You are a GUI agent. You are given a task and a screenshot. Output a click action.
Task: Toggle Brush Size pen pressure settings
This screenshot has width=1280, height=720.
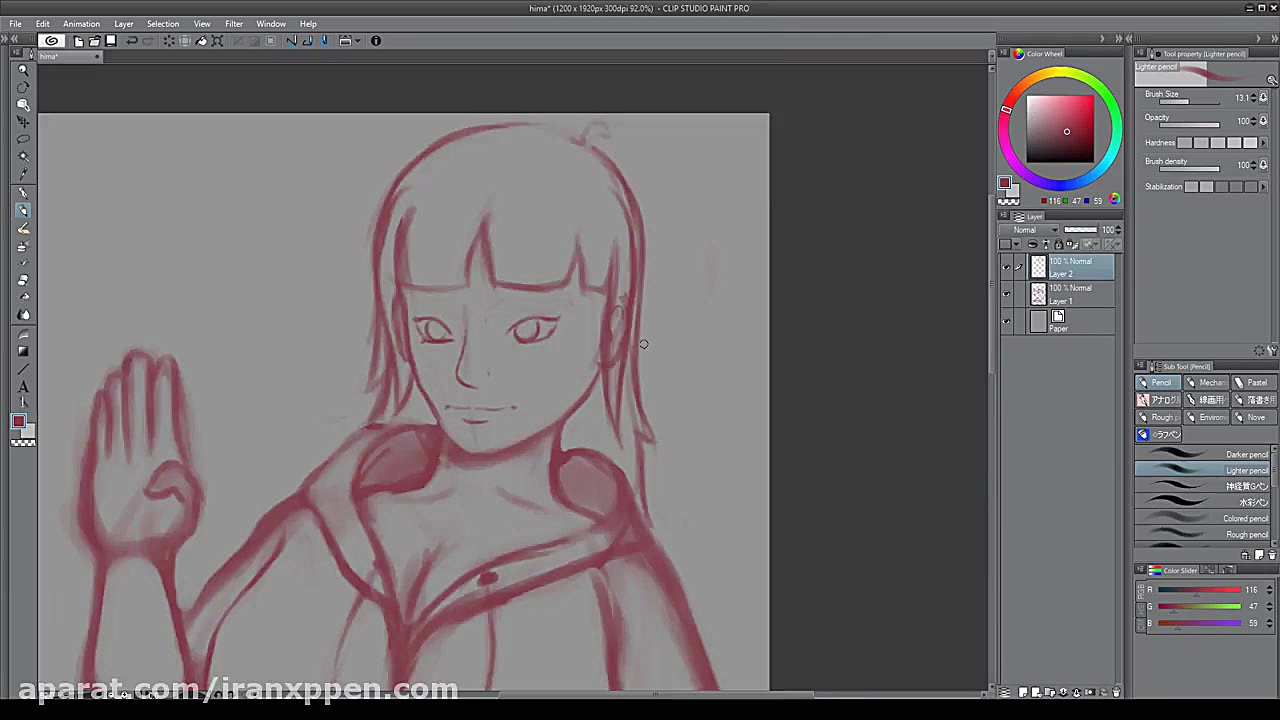pos(1264,98)
